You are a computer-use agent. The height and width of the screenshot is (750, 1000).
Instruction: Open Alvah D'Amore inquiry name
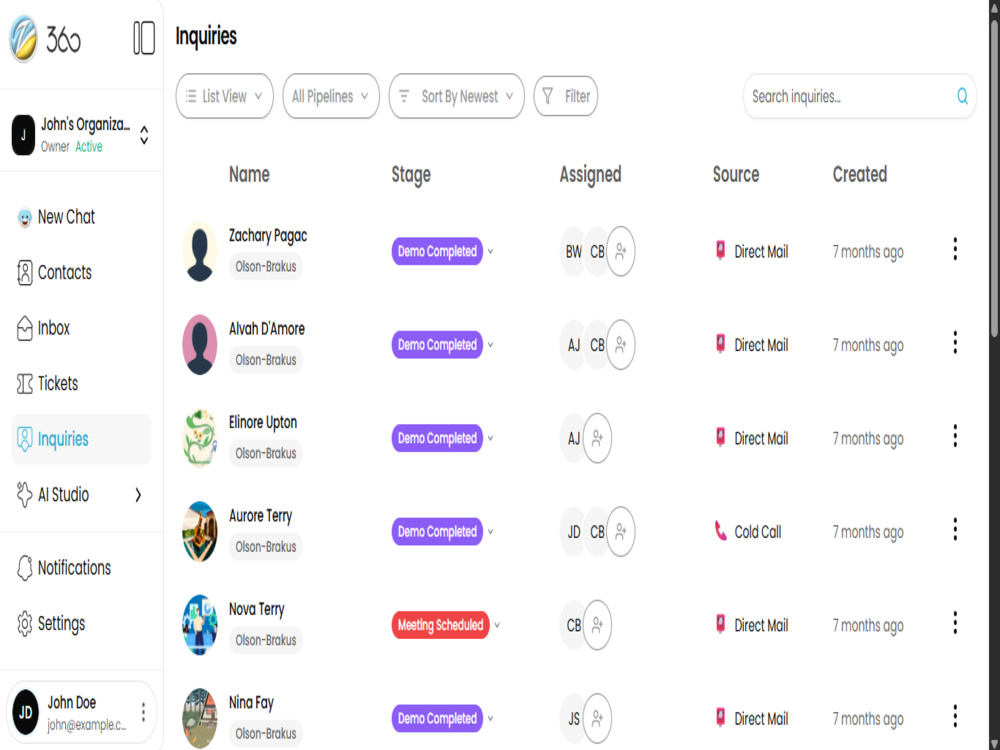tap(267, 329)
